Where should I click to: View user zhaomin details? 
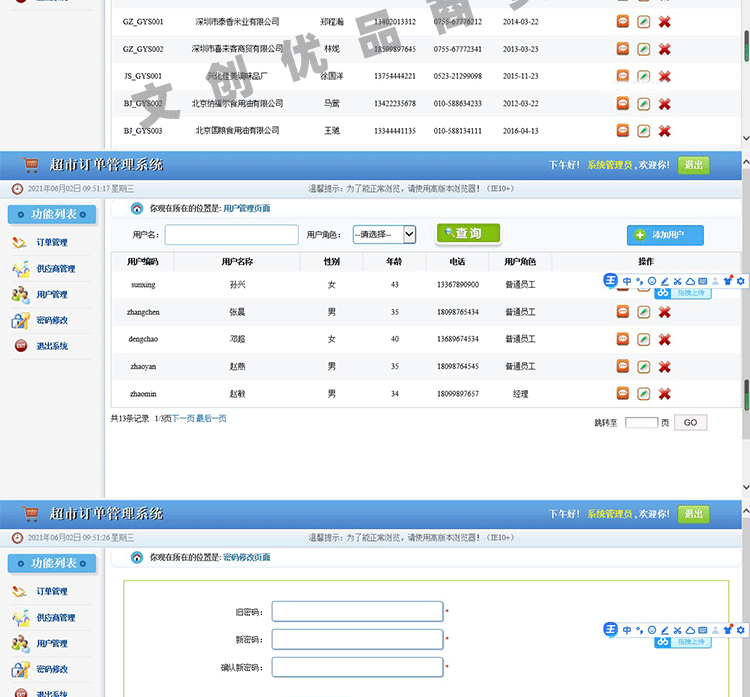pos(622,393)
